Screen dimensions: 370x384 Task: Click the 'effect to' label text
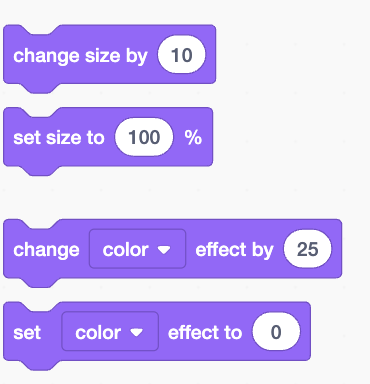pyautogui.click(x=205, y=332)
